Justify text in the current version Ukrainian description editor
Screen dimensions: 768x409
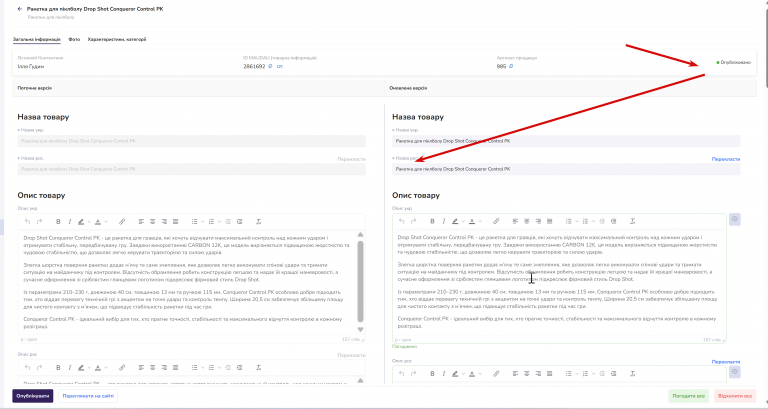coord(175,221)
